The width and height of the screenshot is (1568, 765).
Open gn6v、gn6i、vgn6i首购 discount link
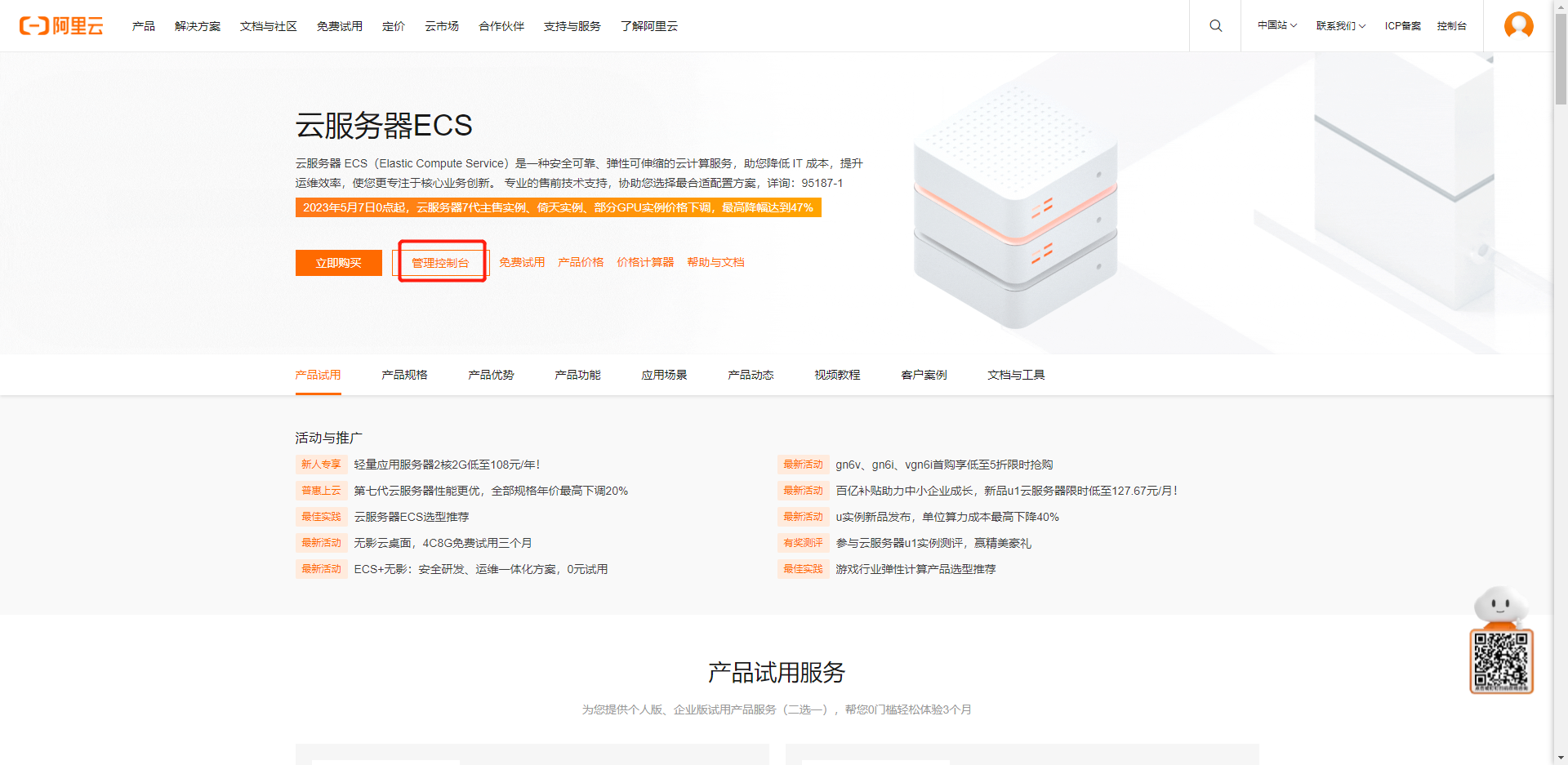pyautogui.click(x=944, y=465)
